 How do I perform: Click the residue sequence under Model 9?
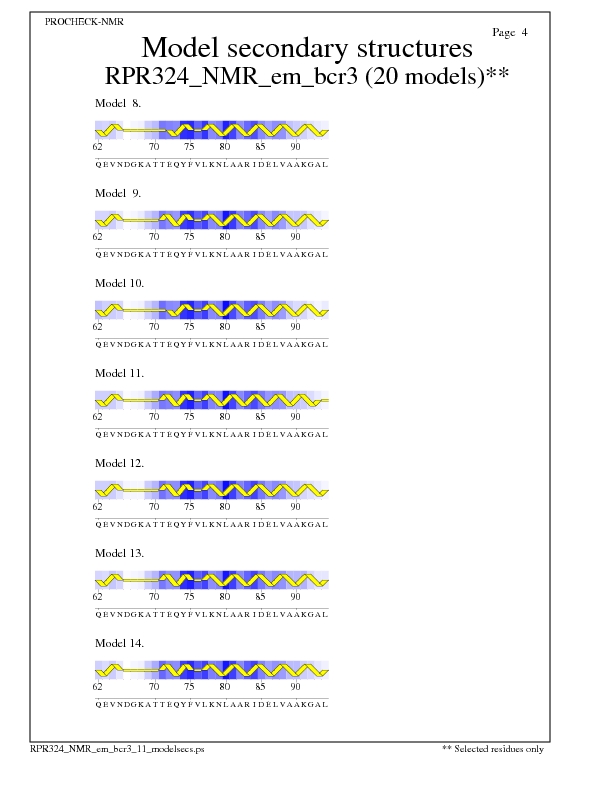[211, 254]
